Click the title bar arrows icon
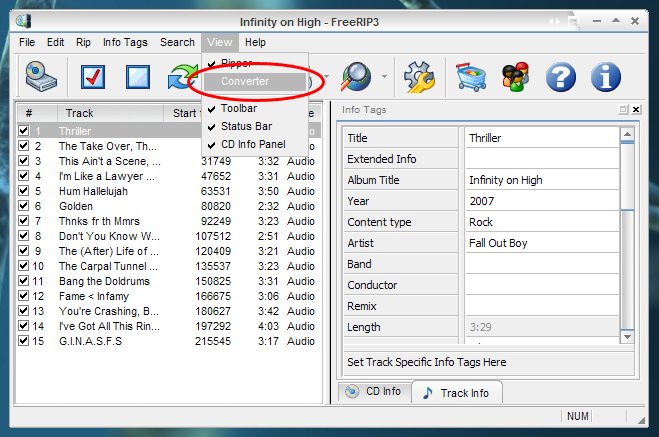659x437 pixels. pyautogui.click(x=554, y=21)
